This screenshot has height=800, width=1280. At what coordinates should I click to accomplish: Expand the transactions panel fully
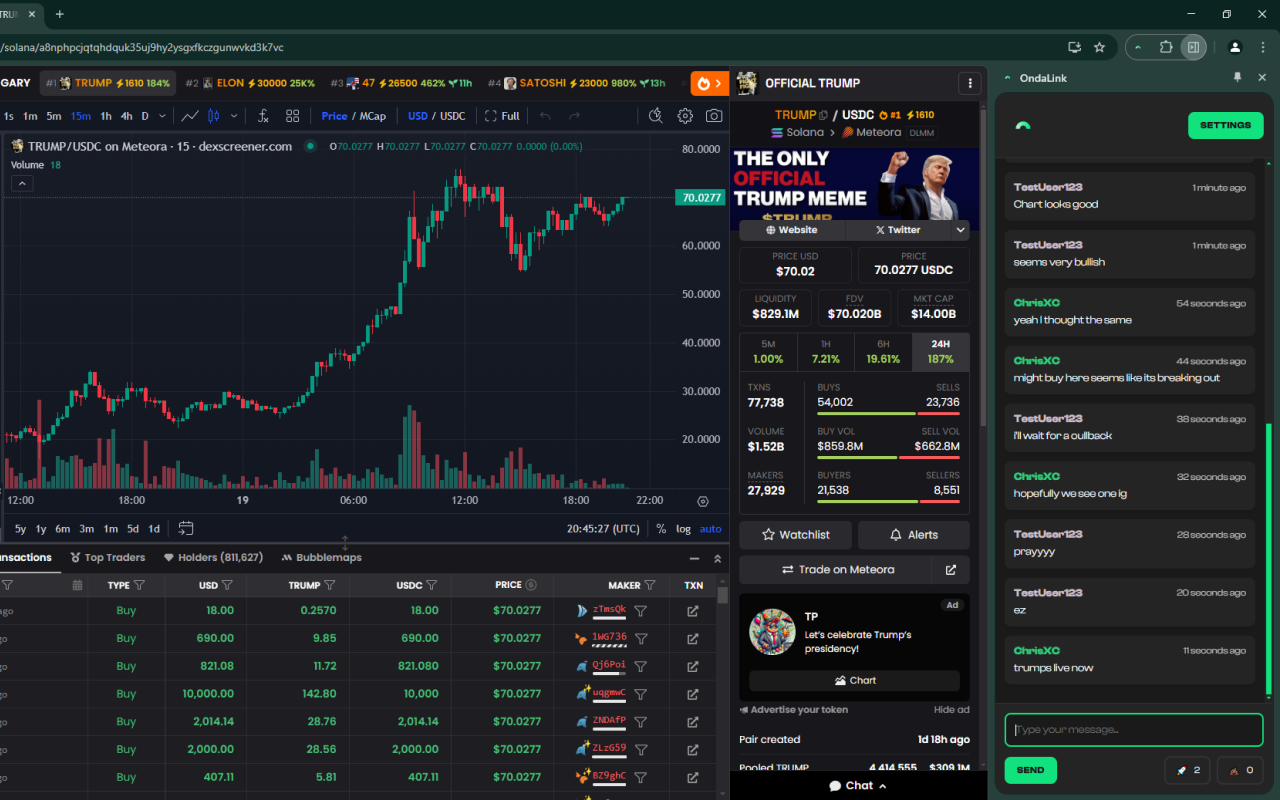pyautogui.click(x=717, y=558)
